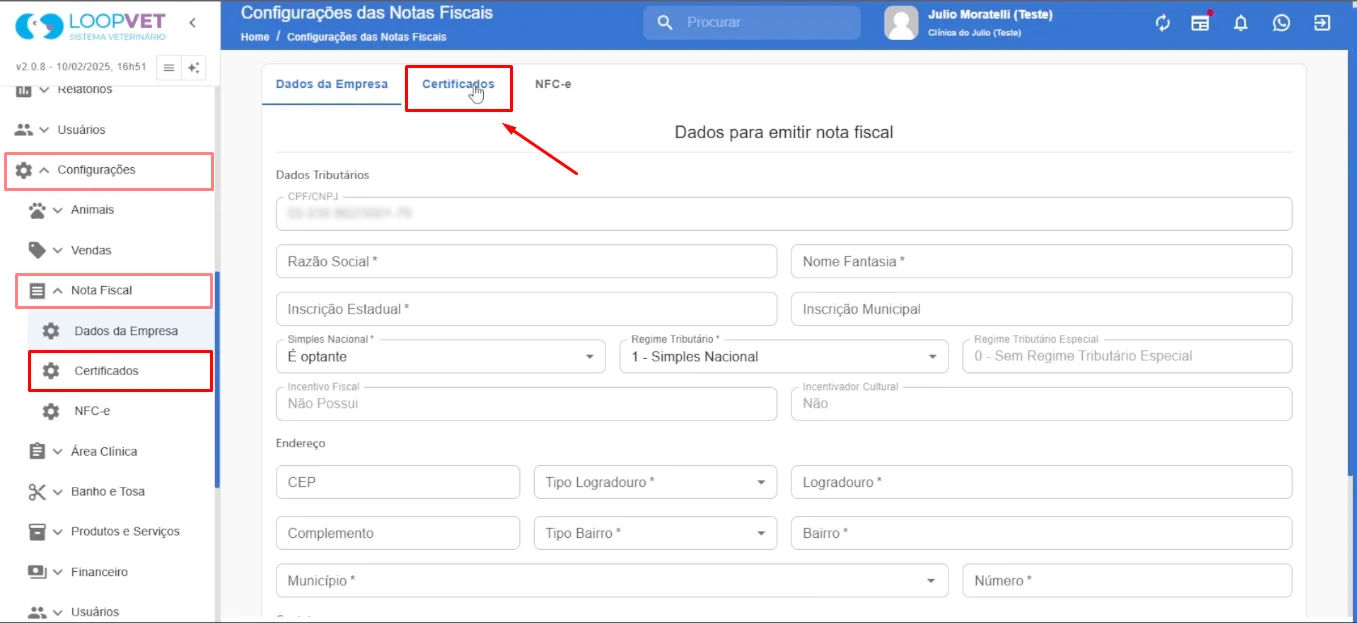
Task: Open the notifications bell
Action: [x=1241, y=23]
